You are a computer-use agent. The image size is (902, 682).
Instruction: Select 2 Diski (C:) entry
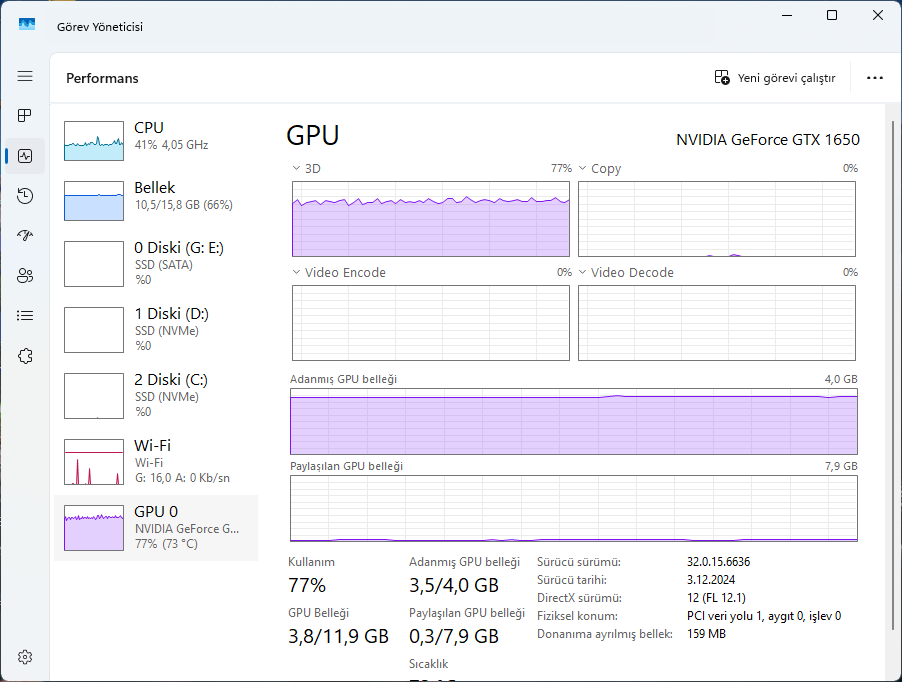click(x=155, y=395)
